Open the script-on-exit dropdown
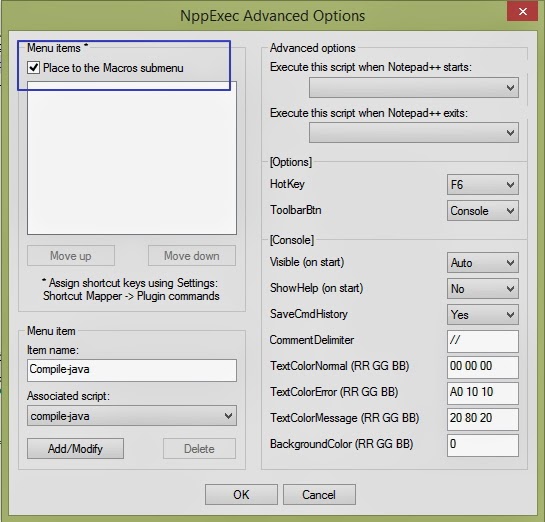 pos(414,132)
